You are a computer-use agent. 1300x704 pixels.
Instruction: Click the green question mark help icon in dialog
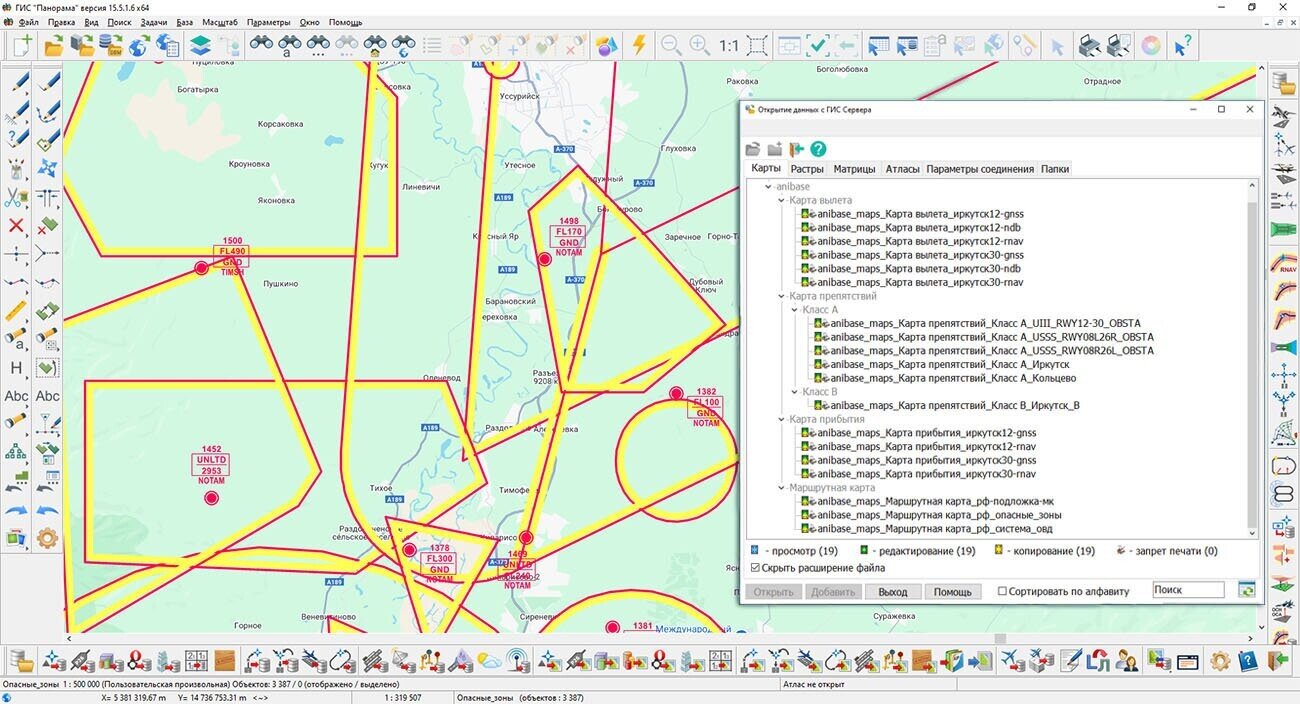click(818, 149)
